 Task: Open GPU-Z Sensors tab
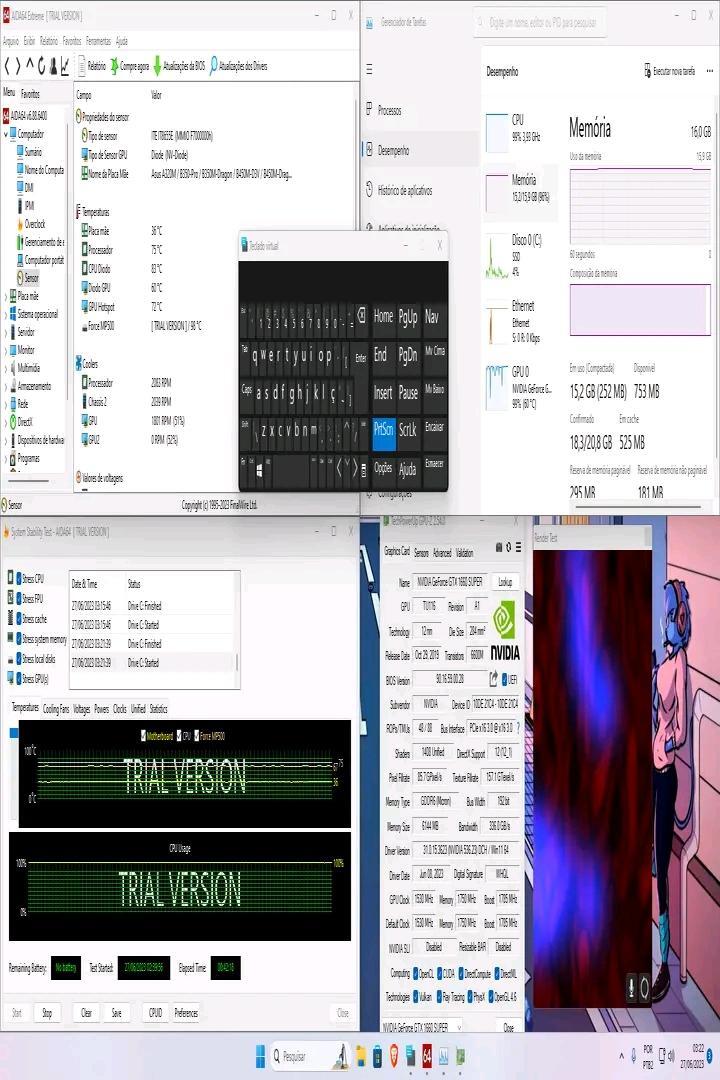(421, 552)
